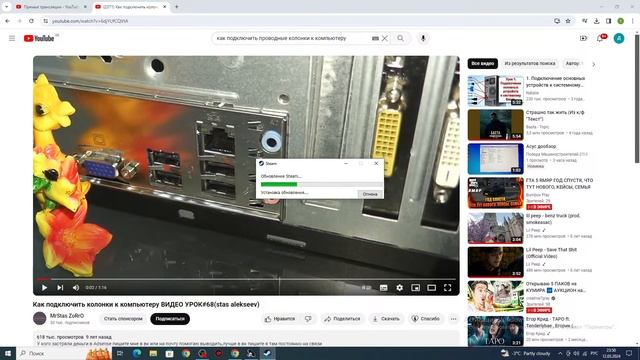Download the video with Скачать

[386, 319]
